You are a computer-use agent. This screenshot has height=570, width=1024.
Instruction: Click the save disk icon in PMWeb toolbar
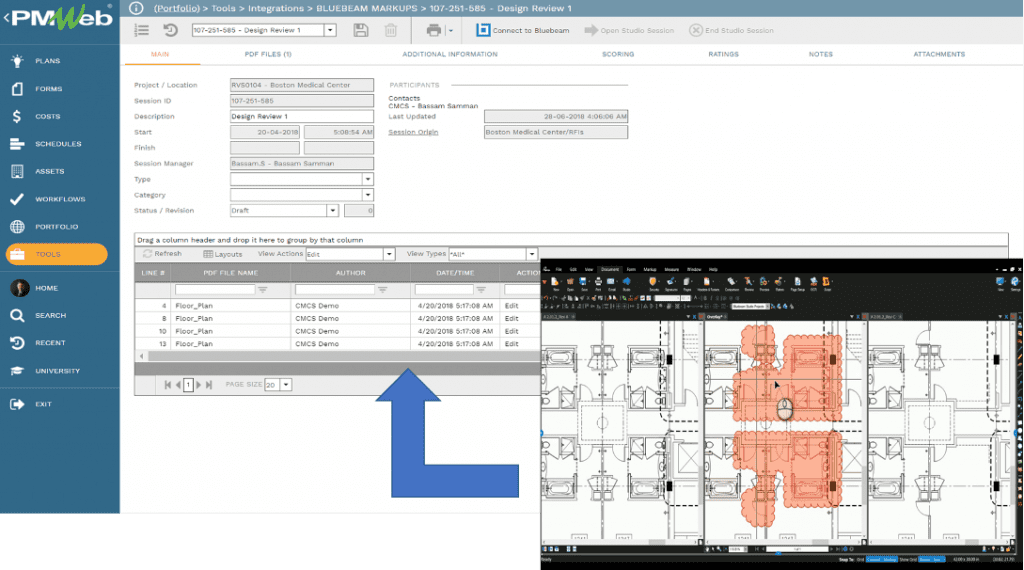coord(360,30)
